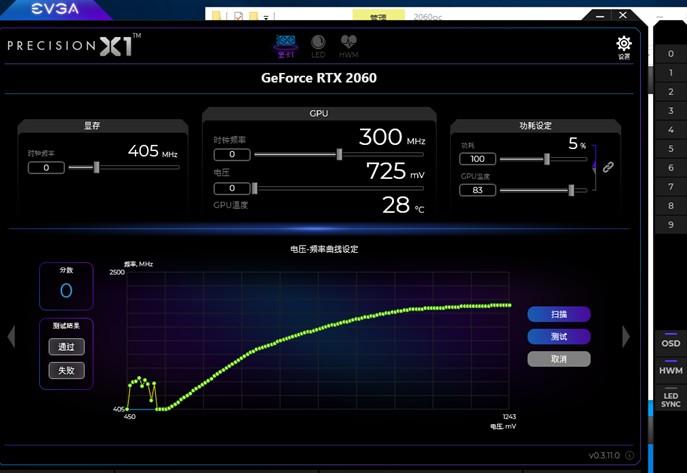This screenshot has height=473, width=687.
Task: Click the 725 mV voltage readout
Action: 395,171
